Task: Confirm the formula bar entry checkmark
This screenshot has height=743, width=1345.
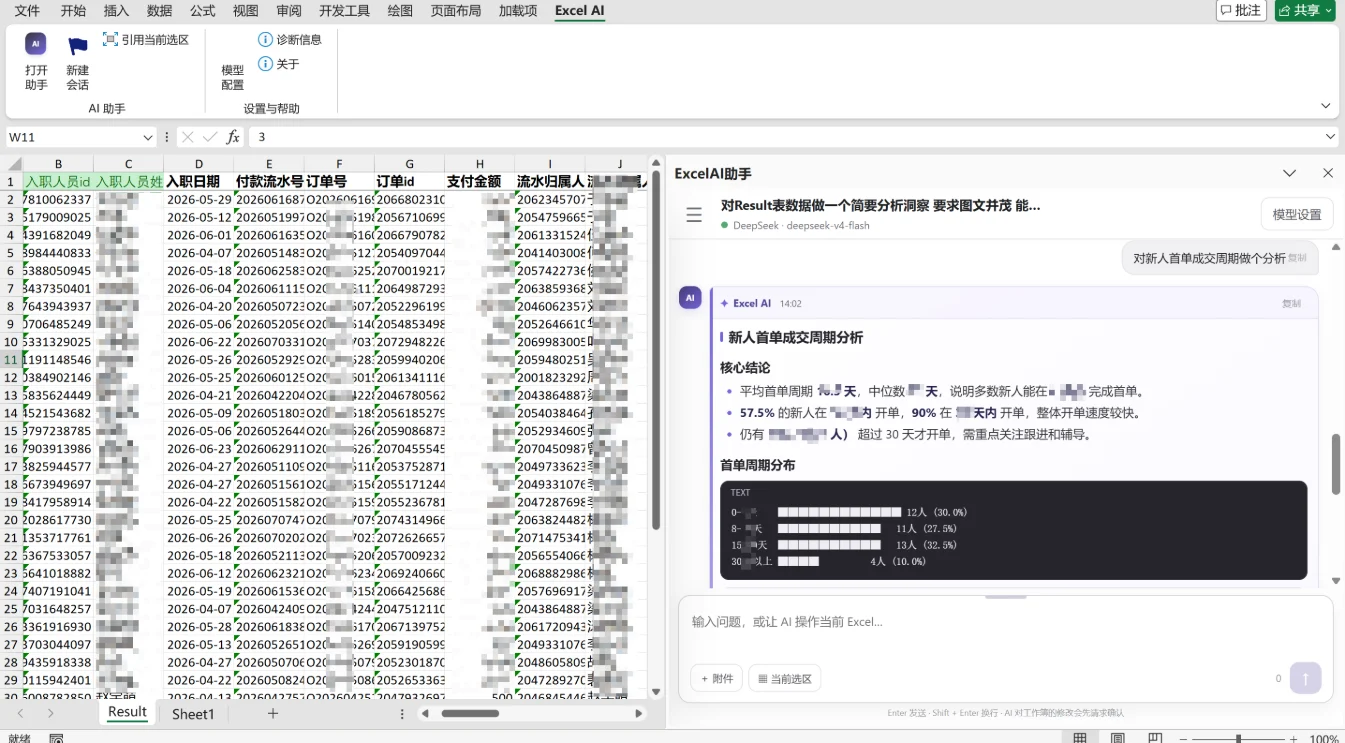Action: point(210,137)
